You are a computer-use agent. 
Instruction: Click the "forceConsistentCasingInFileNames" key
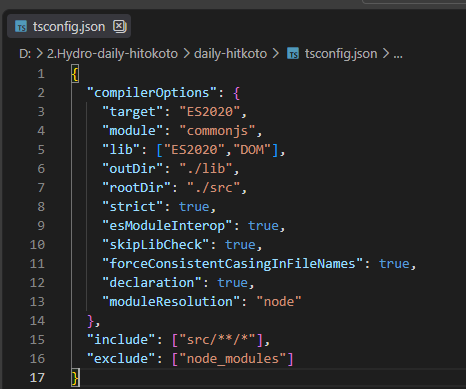coord(232,264)
